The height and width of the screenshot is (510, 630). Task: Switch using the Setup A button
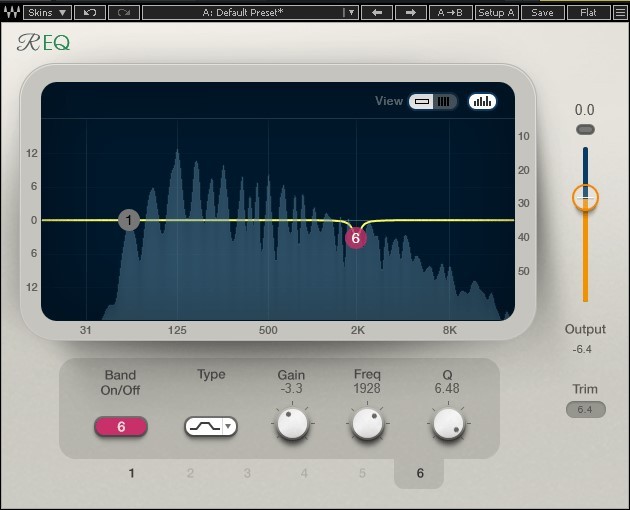497,12
